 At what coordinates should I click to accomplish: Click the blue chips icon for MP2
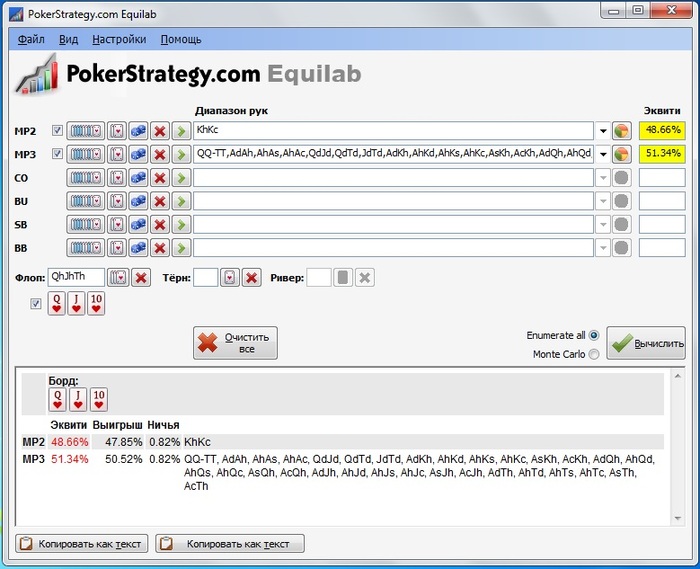tap(138, 131)
